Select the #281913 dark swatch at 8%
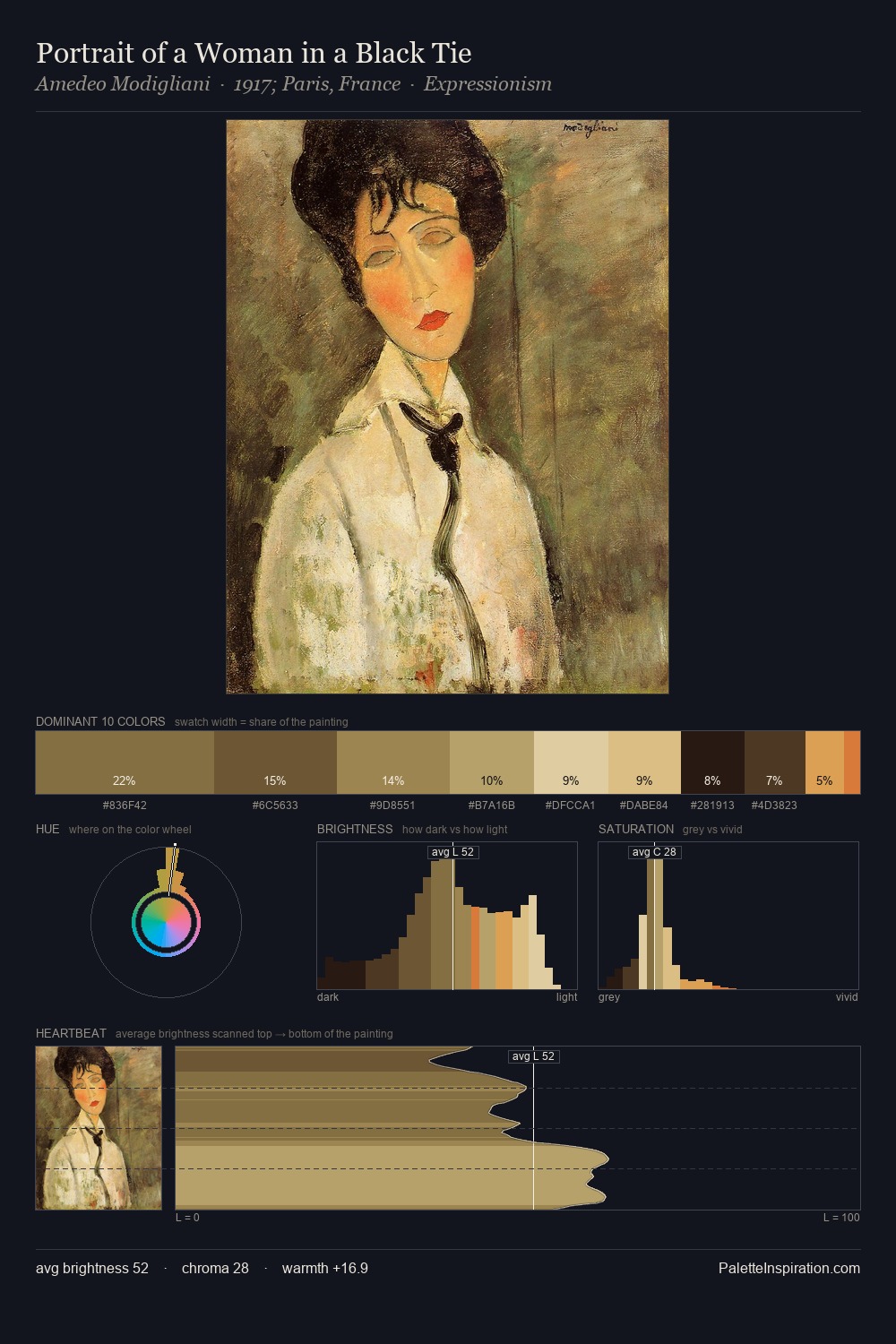Screen dimensions: 896x1344 tap(712, 762)
